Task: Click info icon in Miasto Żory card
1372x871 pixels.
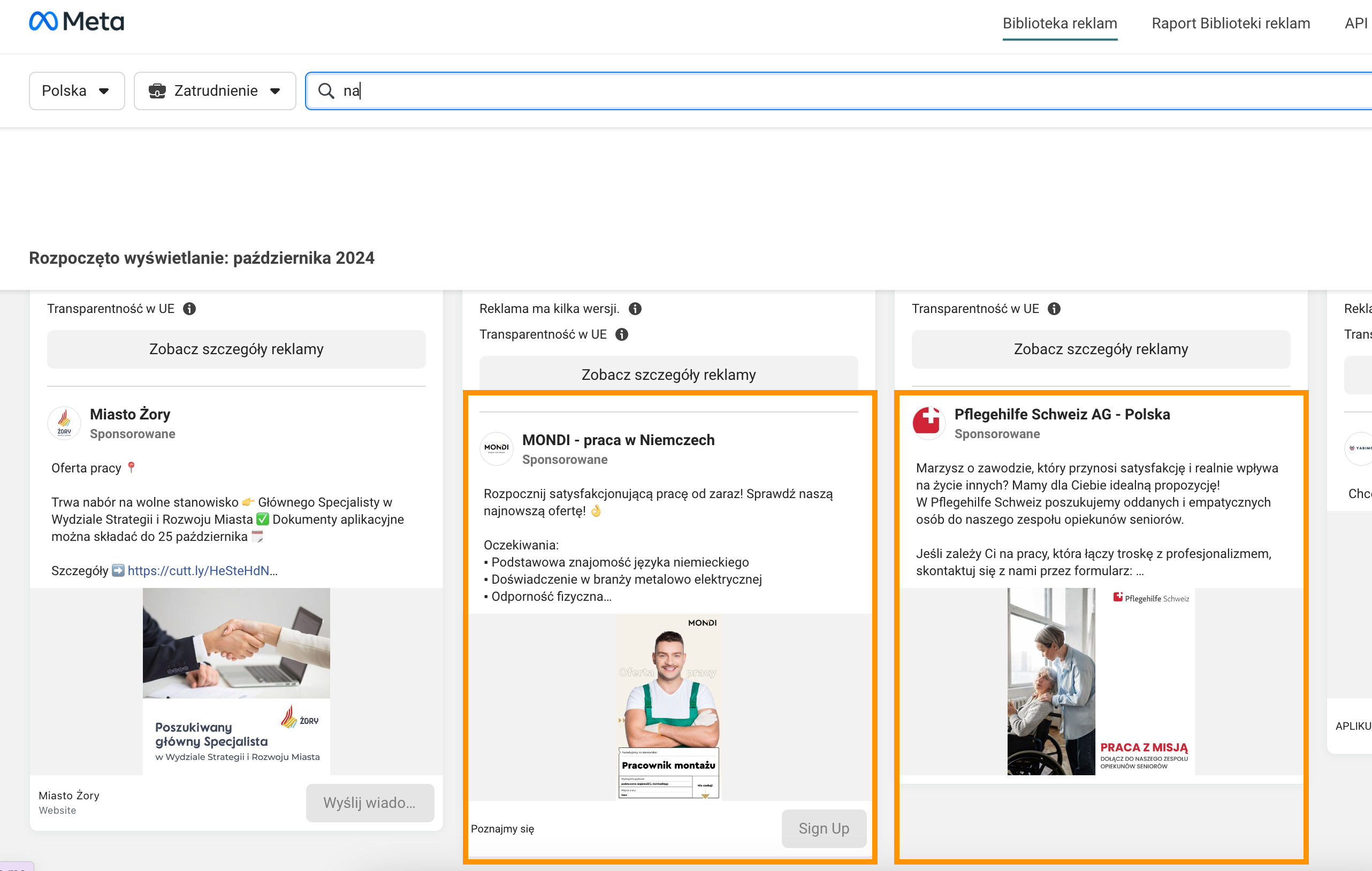Action: 189,309
